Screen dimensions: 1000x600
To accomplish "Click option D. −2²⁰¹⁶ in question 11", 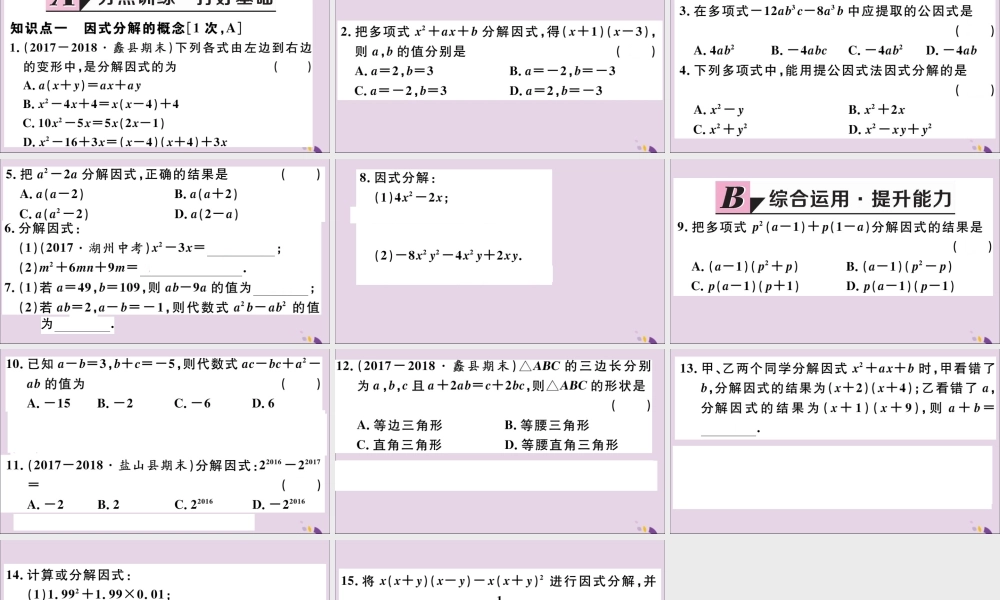I will click(x=279, y=504).
